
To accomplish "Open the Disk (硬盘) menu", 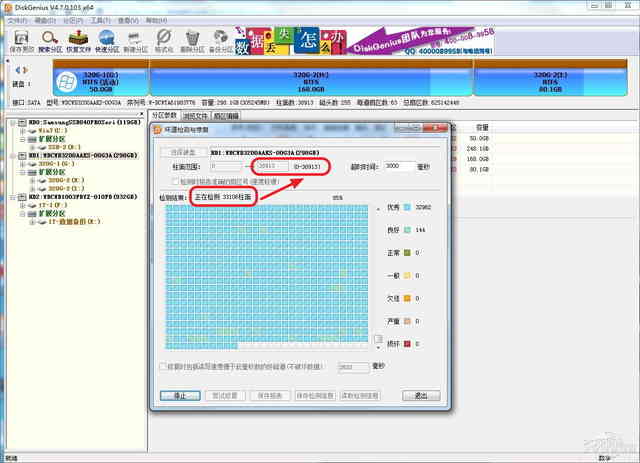I will (x=45, y=20).
